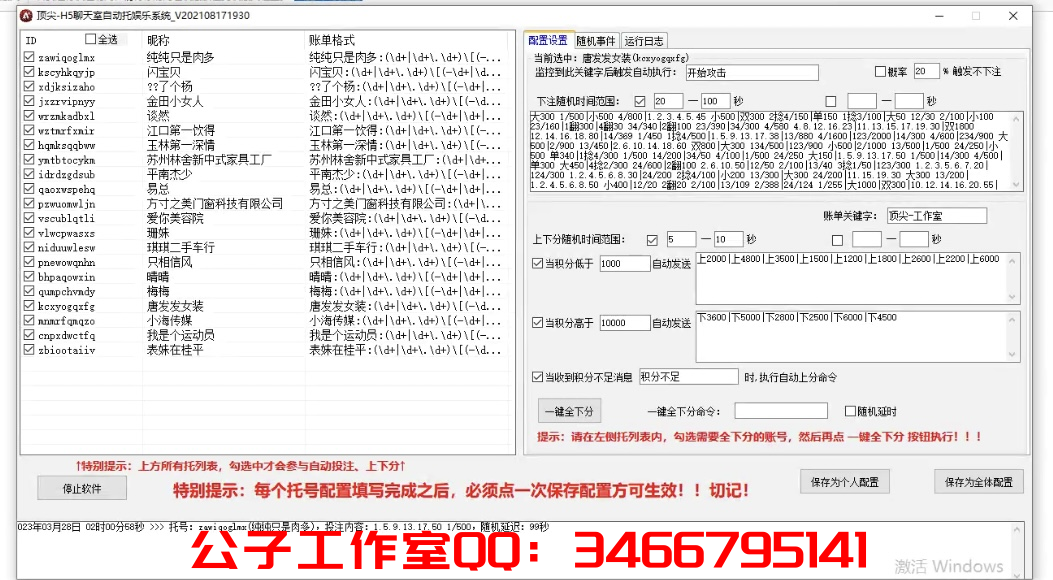This screenshot has width=1053, height=580.
Task: Click the 昵称 column header
Action: tap(158, 40)
